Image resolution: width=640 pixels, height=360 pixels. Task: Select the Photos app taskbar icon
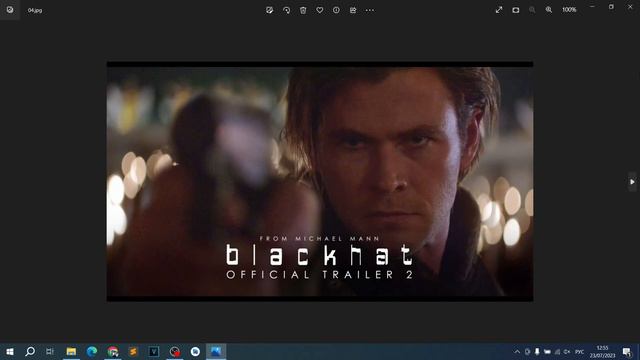(x=216, y=351)
